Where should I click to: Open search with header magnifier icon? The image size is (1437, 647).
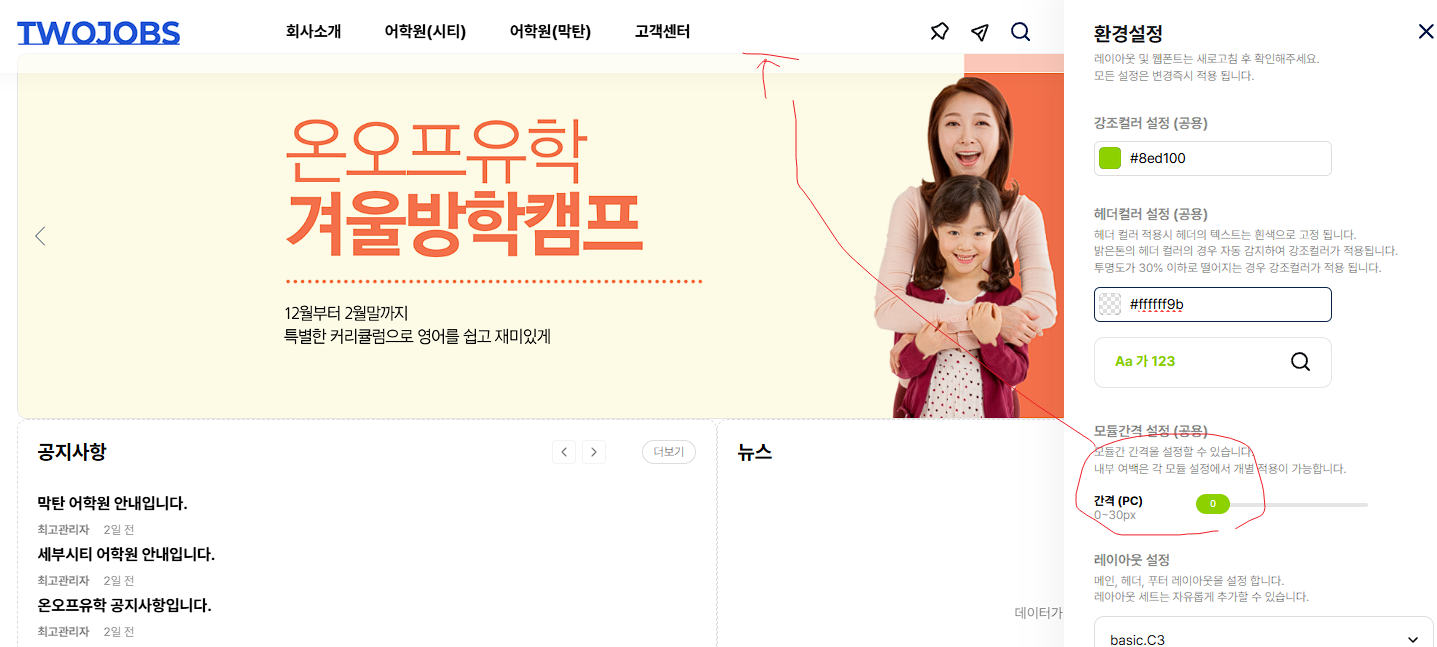coord(1020,32)
